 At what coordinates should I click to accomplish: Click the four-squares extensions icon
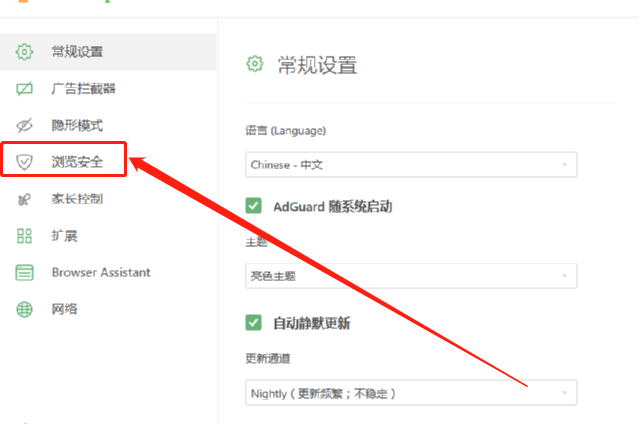point(25,236)
